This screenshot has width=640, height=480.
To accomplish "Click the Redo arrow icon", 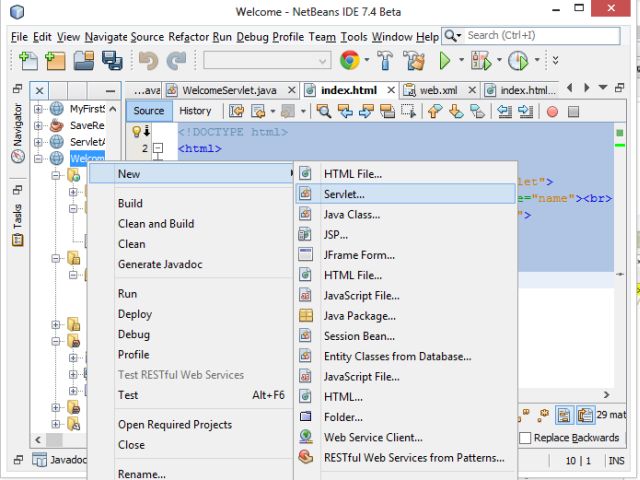I will tap(176, 61).
